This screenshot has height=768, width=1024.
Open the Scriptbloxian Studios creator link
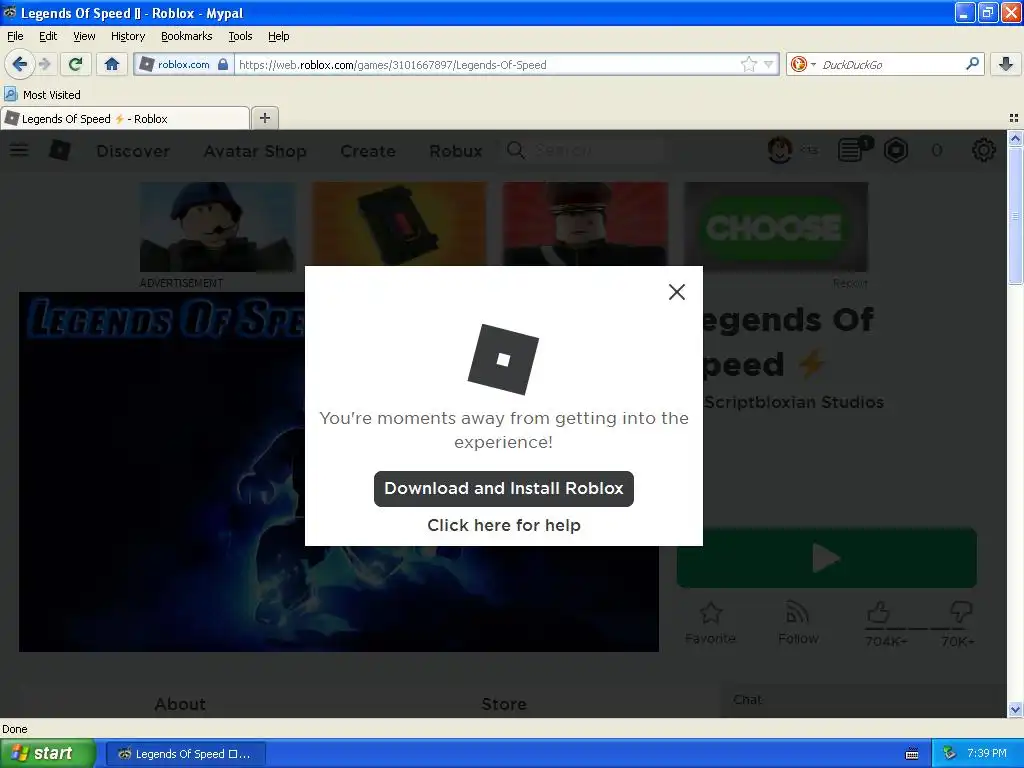coord(794,402)
